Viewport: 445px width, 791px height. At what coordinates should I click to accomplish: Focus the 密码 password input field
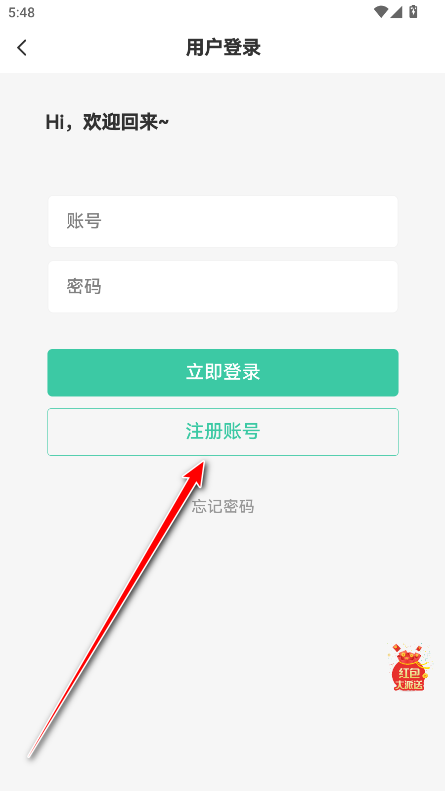coord(223,287)
